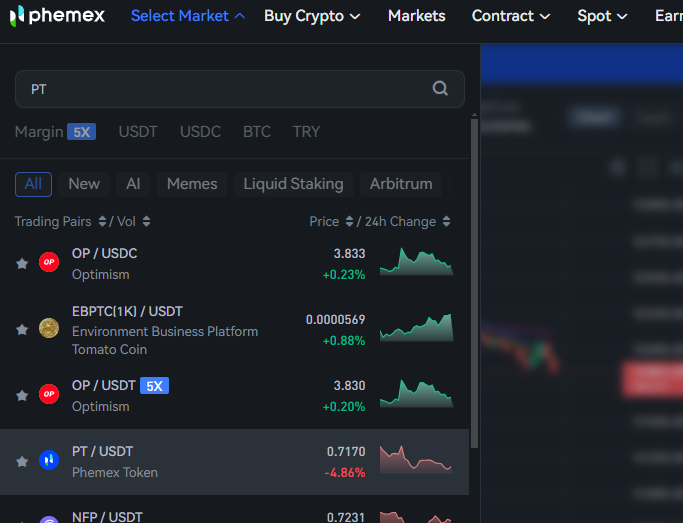Favorite the OP / USDT star

coord(22,395)
